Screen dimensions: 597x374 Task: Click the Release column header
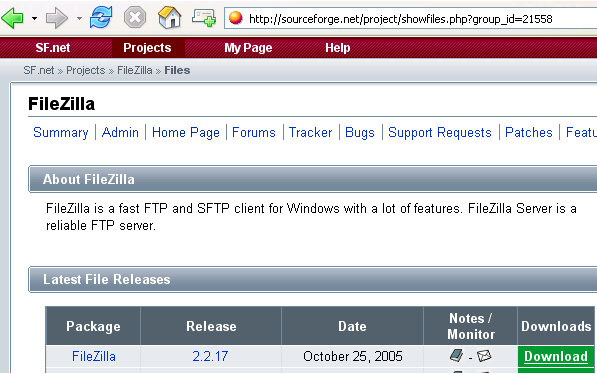[211, 326]
